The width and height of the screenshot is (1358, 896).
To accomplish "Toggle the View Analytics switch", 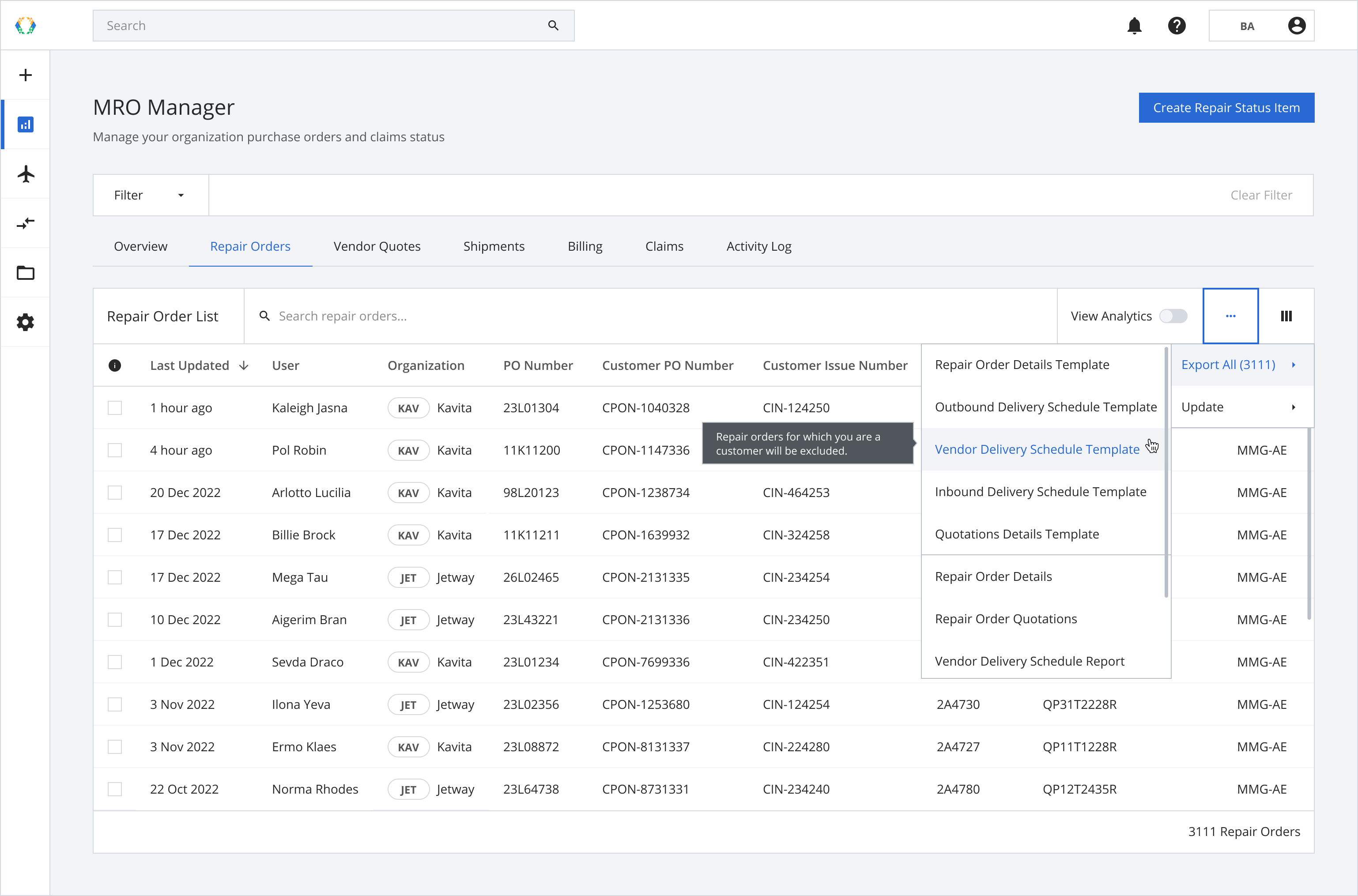I will 1173,316.
